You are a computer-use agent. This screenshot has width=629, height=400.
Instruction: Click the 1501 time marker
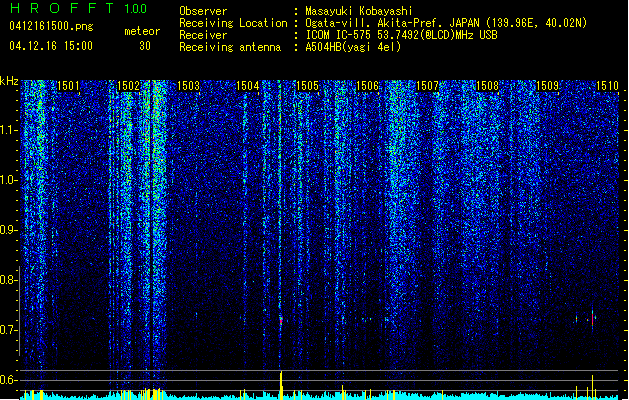[x=68, y=86]
